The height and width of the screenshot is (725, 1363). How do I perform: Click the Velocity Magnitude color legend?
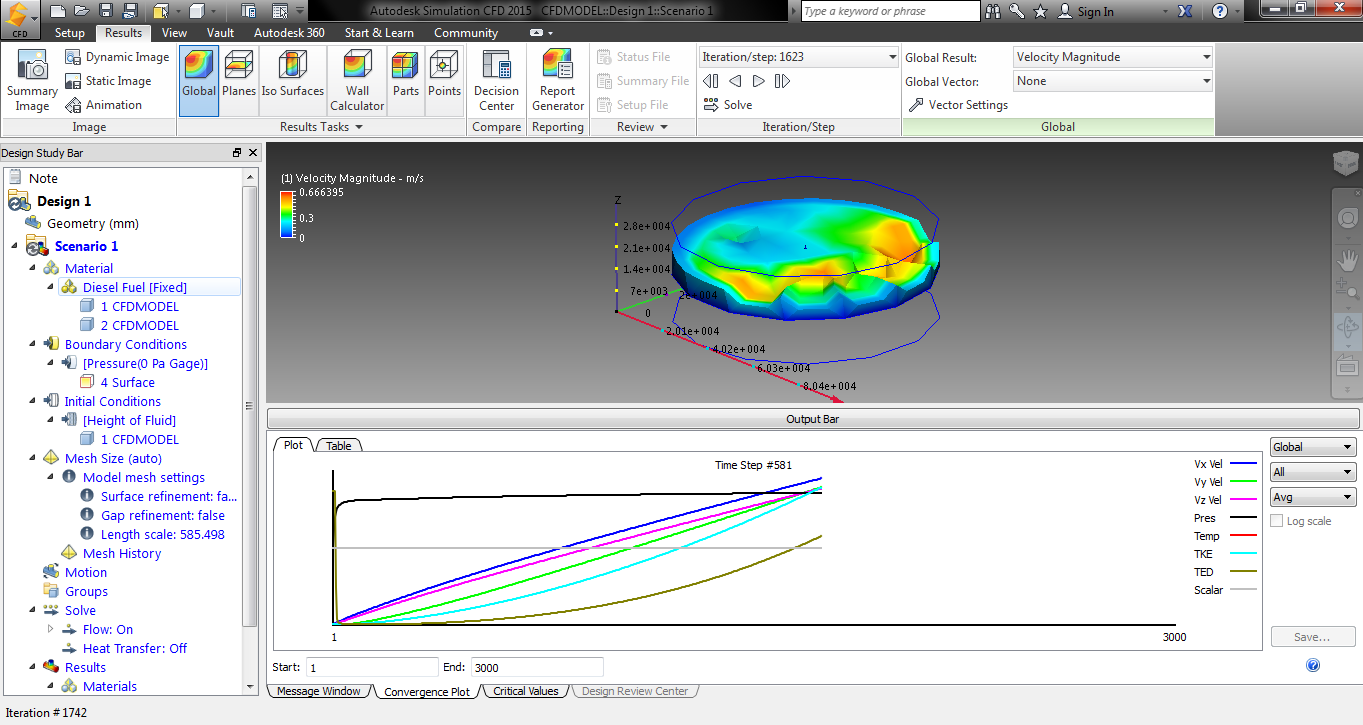[286, 213]
